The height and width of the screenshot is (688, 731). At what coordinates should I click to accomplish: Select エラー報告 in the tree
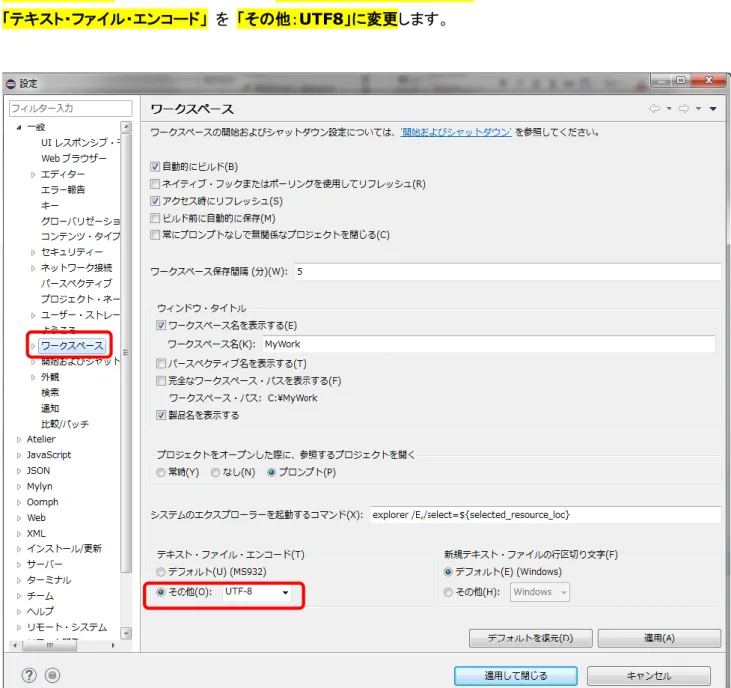[63, 190]
